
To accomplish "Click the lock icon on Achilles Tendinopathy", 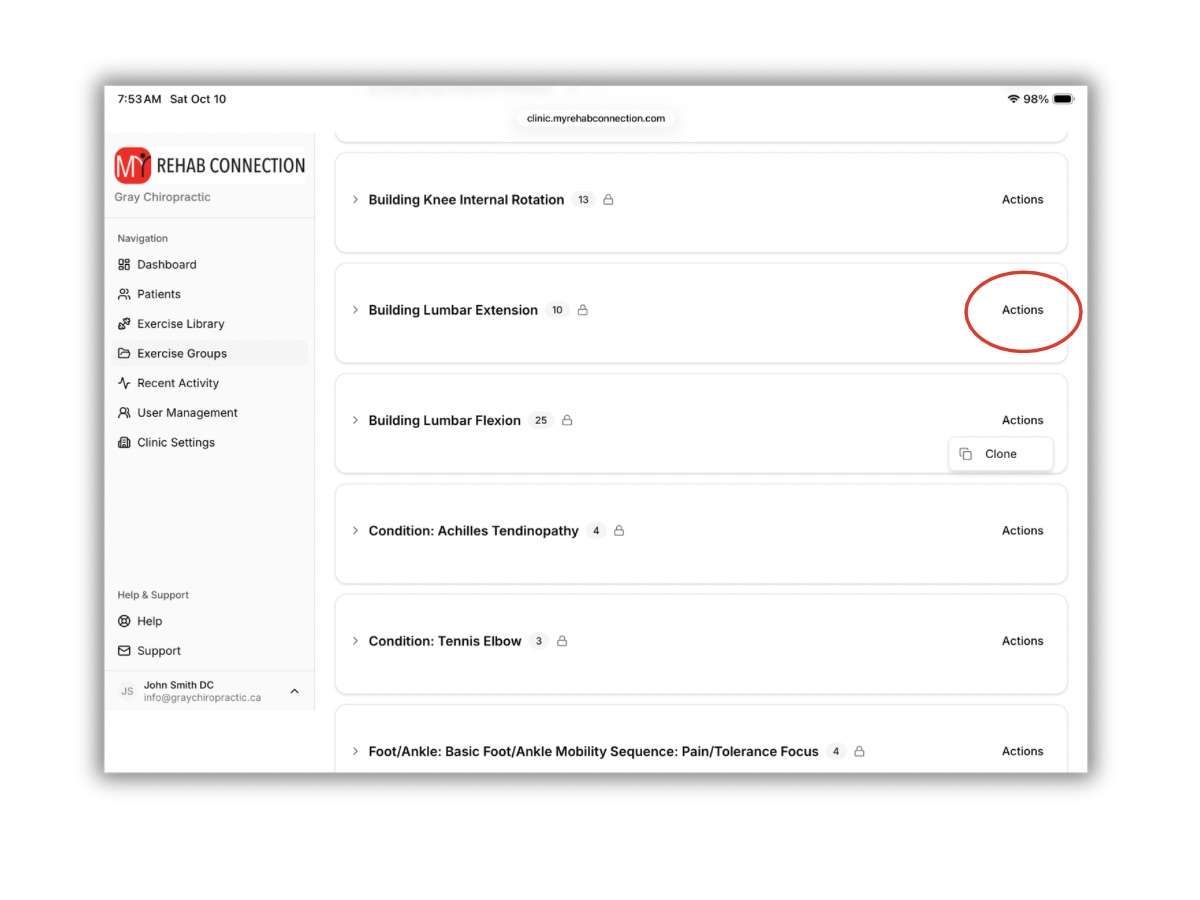I will tap(619, 531).
